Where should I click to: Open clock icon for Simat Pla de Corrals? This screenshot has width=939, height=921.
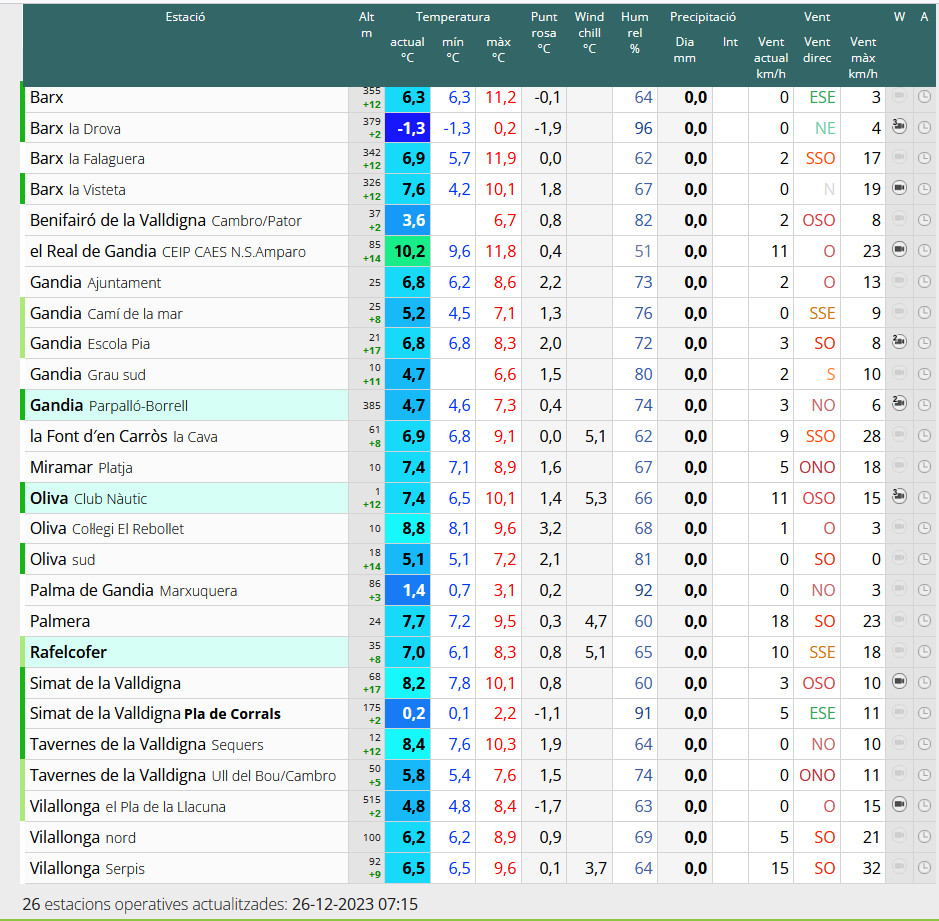[x=924, y=713]
